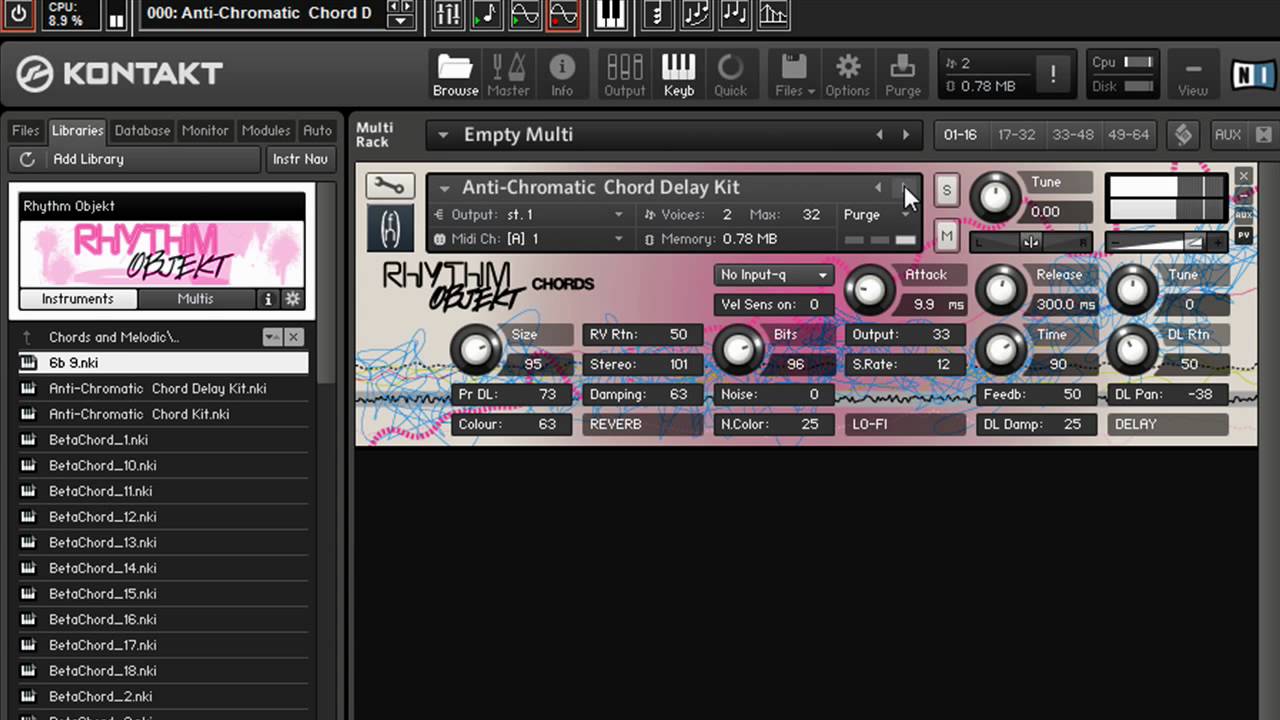Select 01-16 multi rack page
The image size is (1280, 720).
960,134
